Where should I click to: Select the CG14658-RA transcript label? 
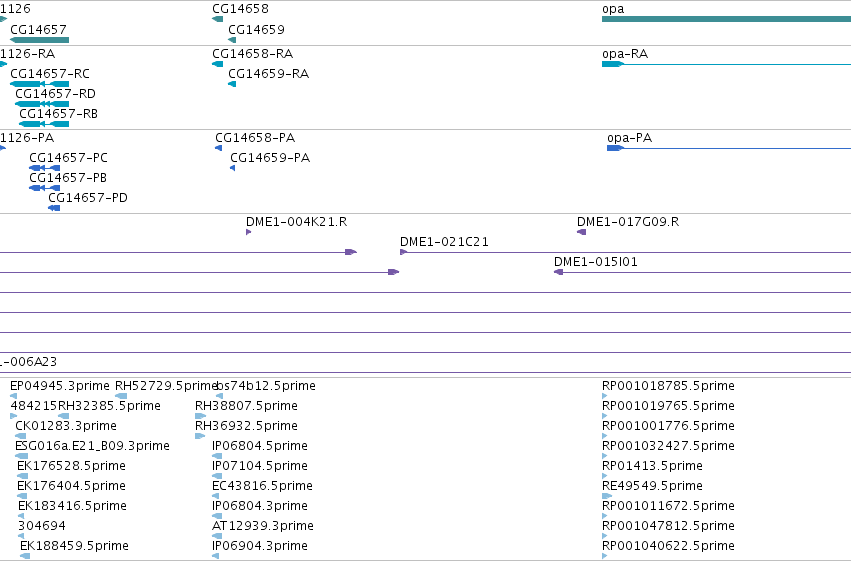click(252, 54)
